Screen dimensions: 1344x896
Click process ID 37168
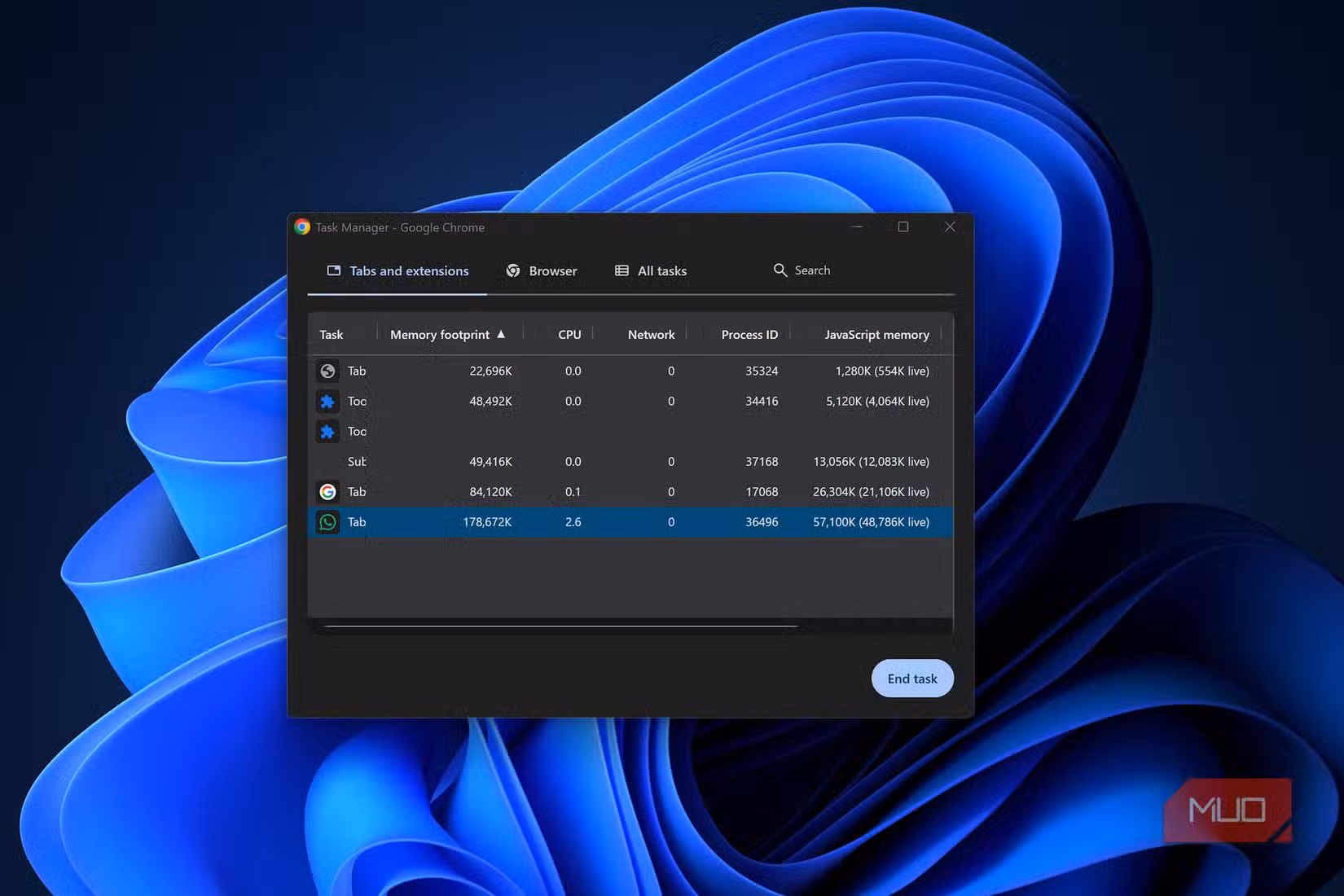762,461
